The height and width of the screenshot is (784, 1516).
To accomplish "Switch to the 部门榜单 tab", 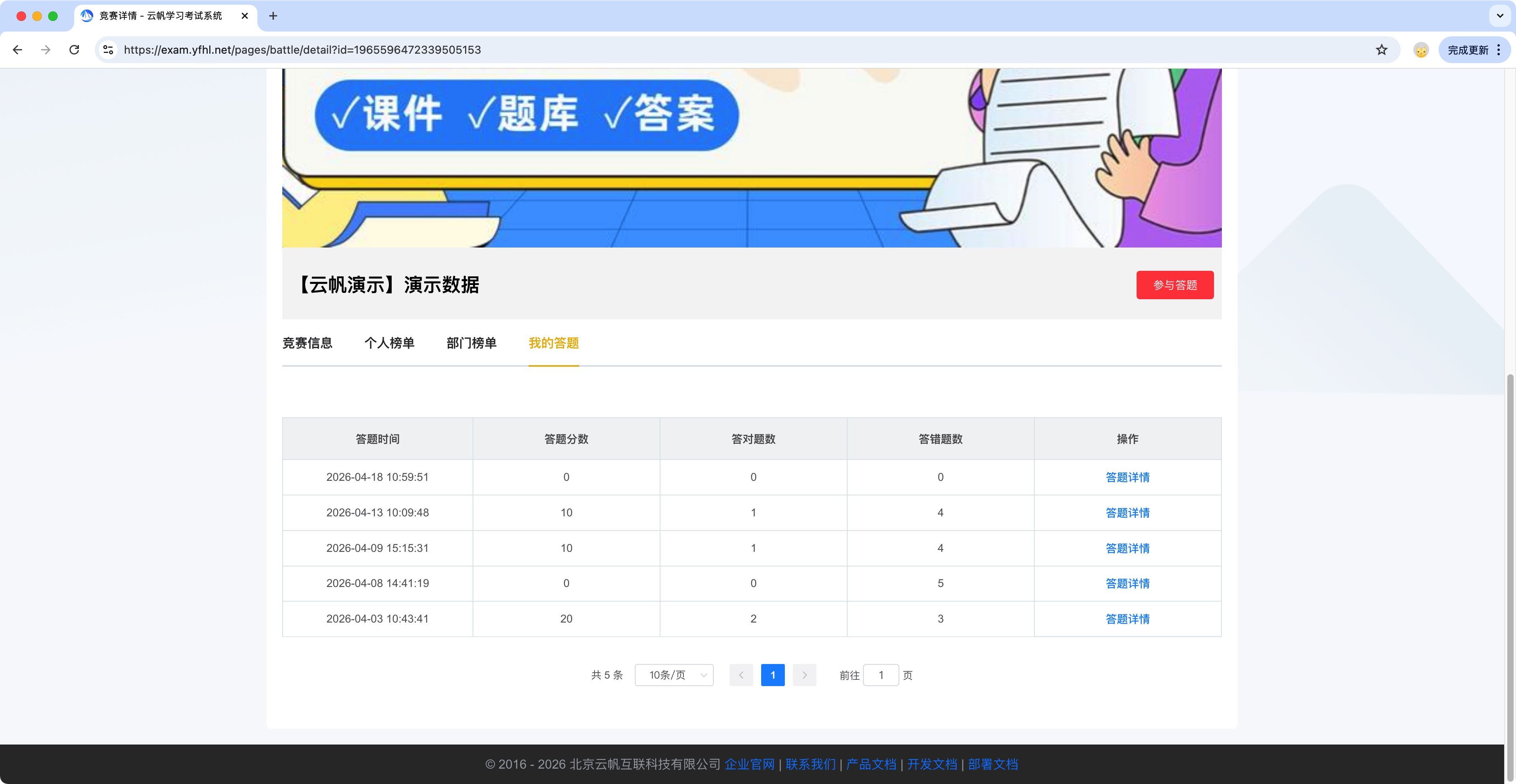I will tap(471, 343).
